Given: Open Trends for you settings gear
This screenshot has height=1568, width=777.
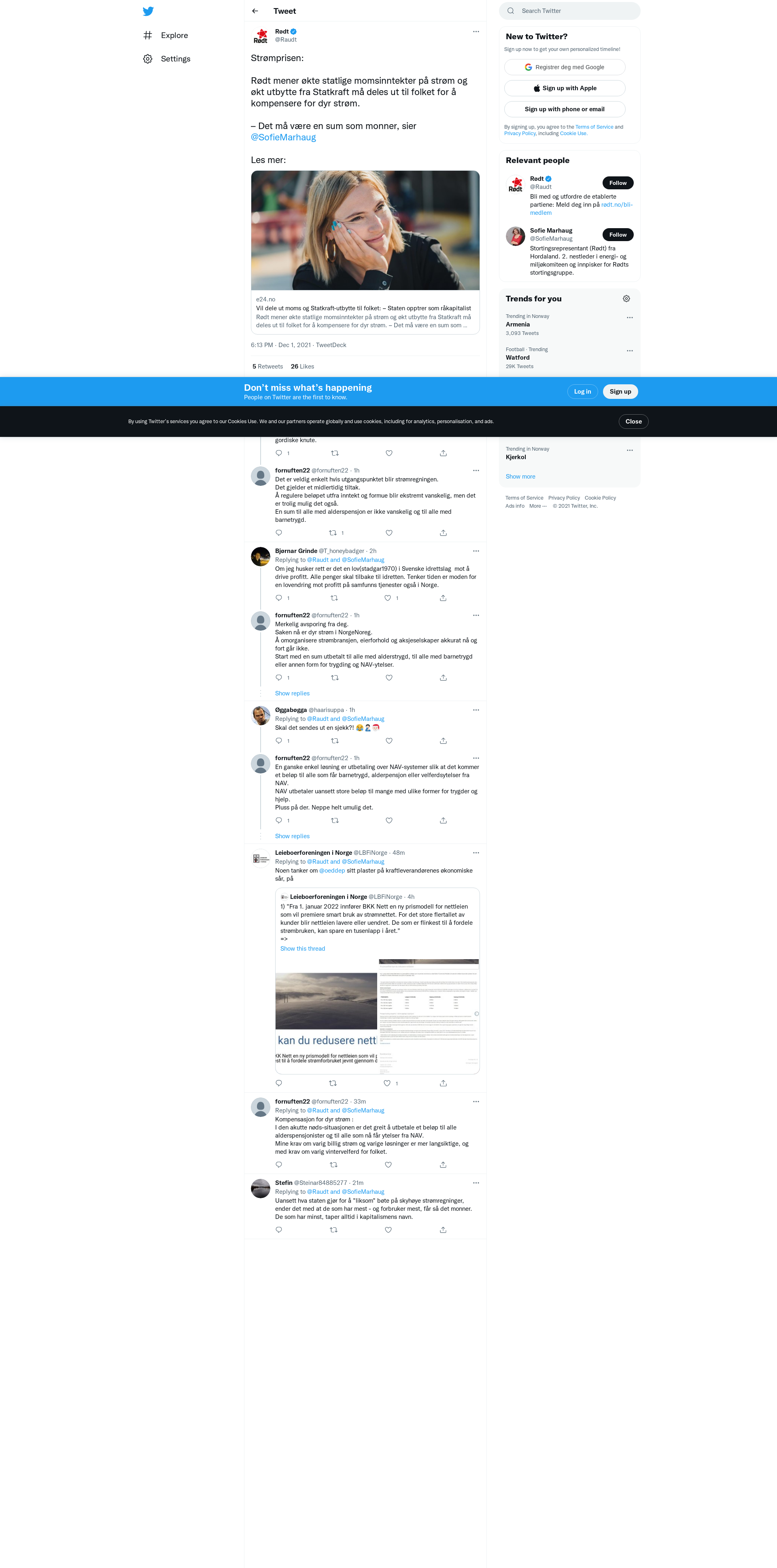Looking at the screenshot, I should (626, 298).
